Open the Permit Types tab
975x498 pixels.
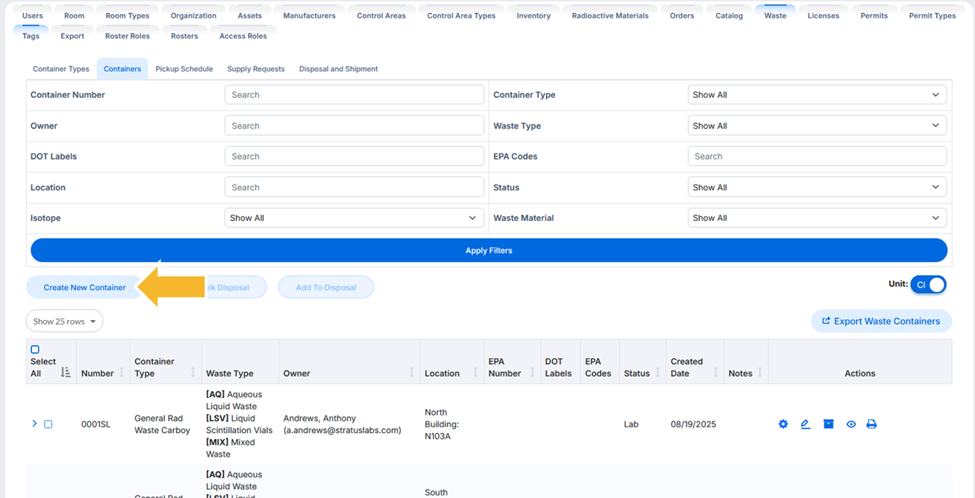[932, 16]
